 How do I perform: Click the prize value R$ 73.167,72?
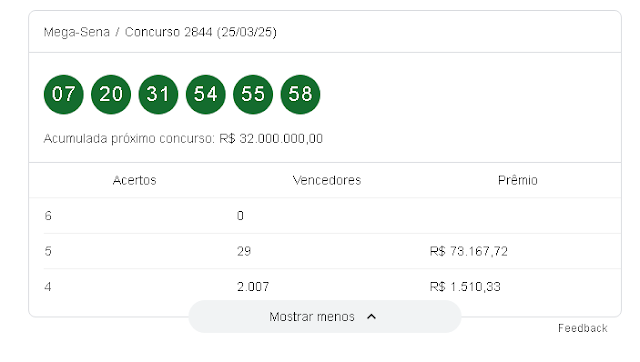click(x=469, y=251)
